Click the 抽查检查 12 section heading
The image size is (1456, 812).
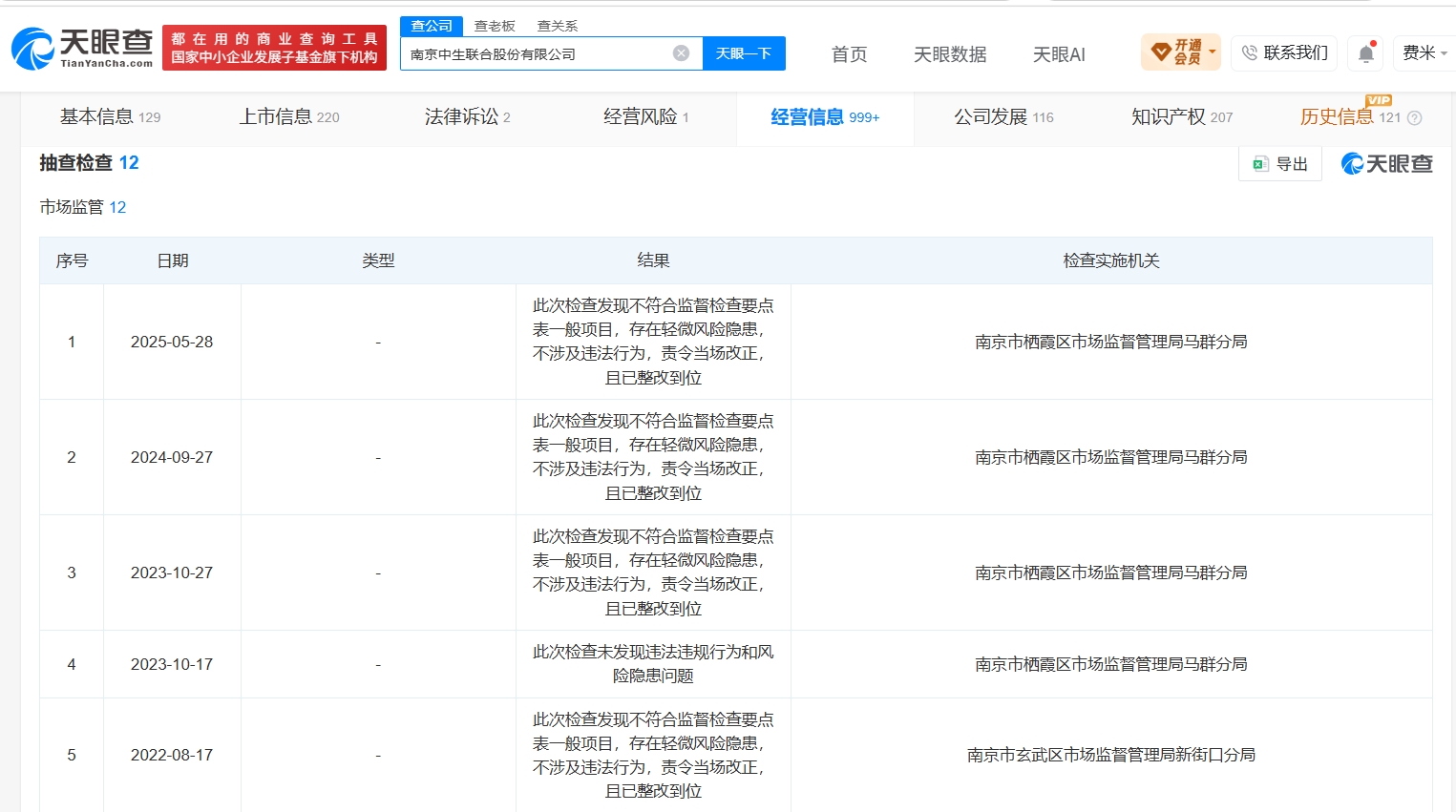[x=89, y=163]
